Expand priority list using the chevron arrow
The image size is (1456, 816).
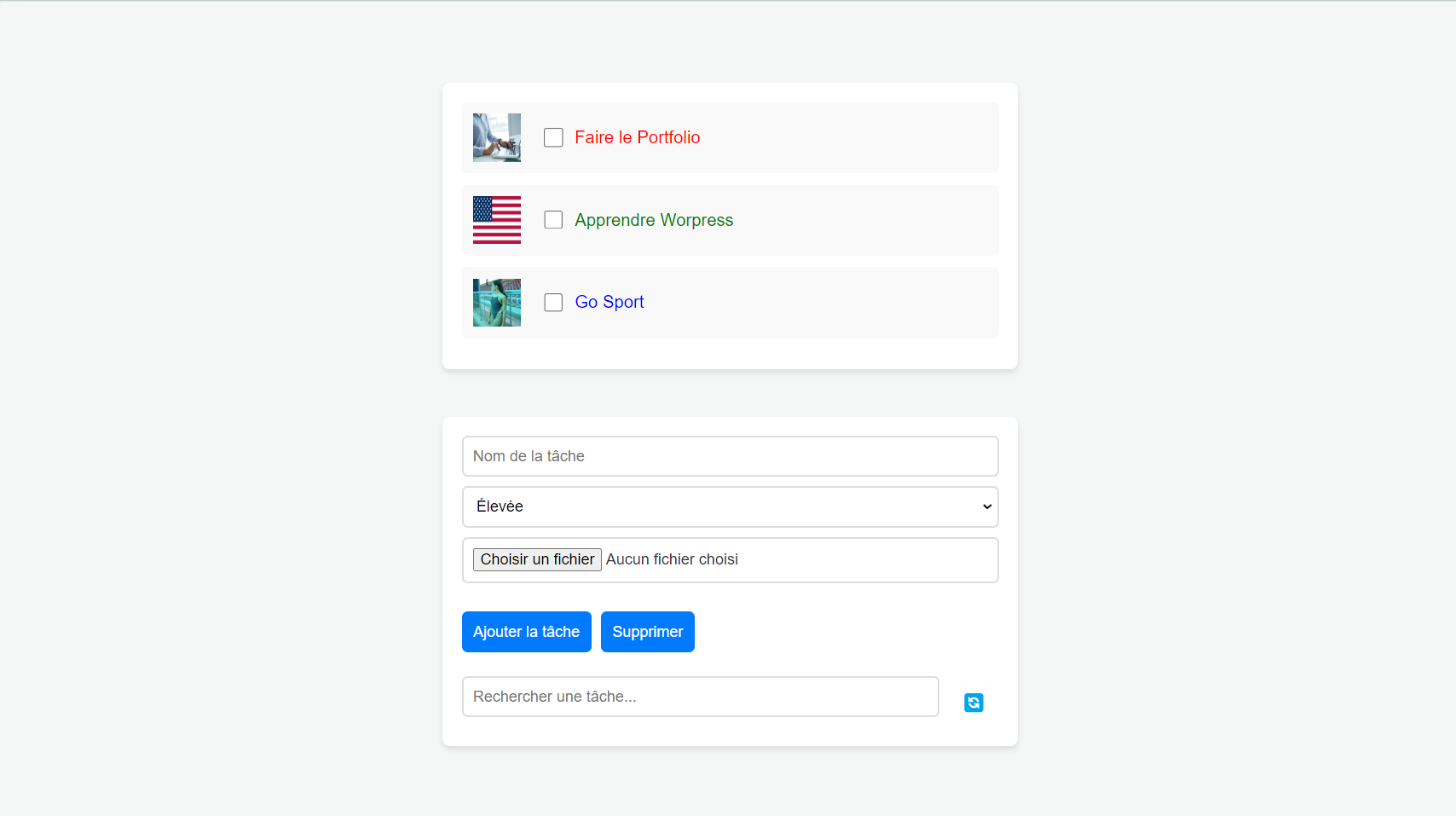[987, 506]
